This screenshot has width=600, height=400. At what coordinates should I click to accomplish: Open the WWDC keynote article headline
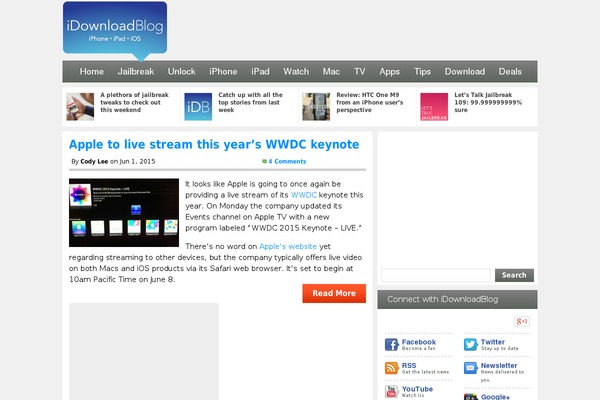214,145
